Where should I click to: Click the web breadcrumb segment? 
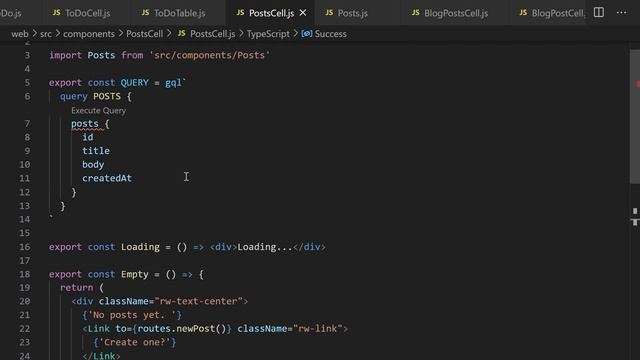(x=20, y=34)
